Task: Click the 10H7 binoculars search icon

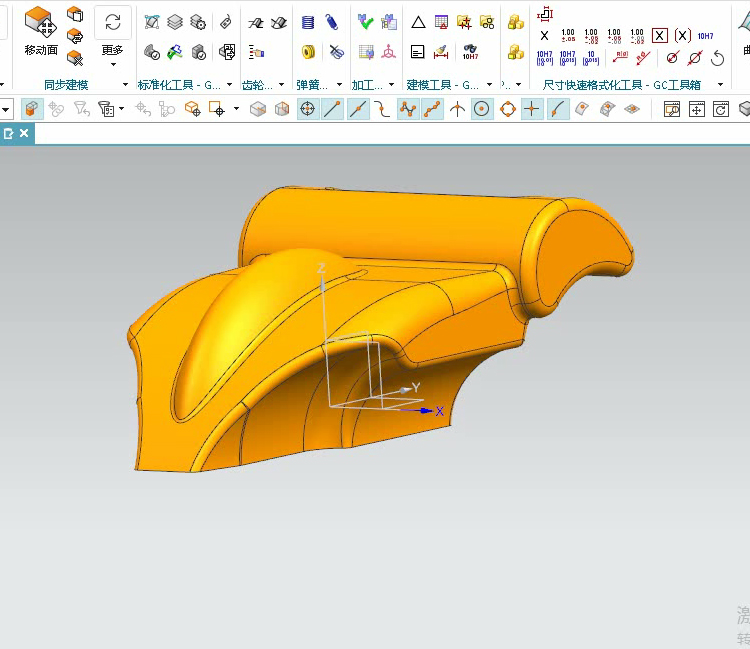Action: click(469, 51)
